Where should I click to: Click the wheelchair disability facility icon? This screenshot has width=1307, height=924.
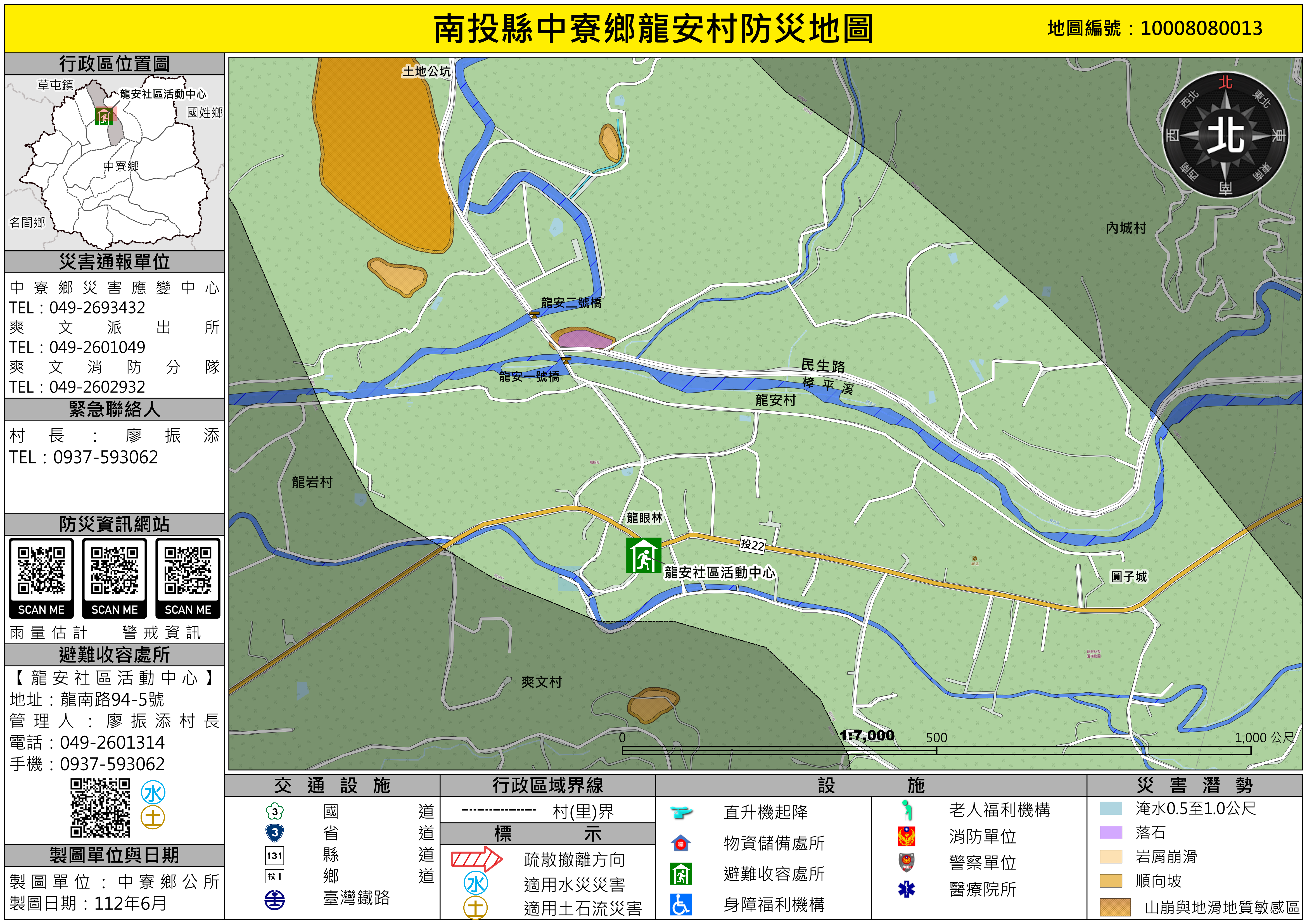[x=681, y=904]
